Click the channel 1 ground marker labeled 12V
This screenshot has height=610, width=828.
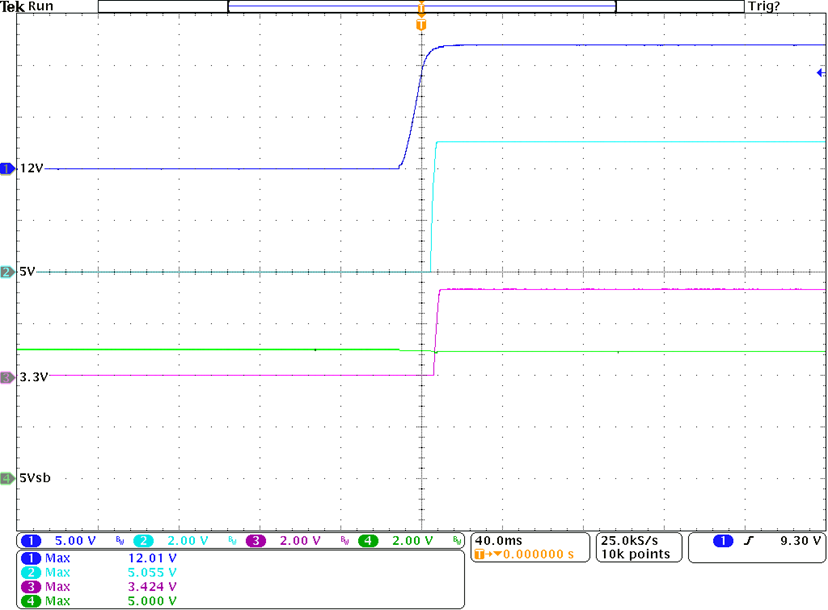[7, 169]
